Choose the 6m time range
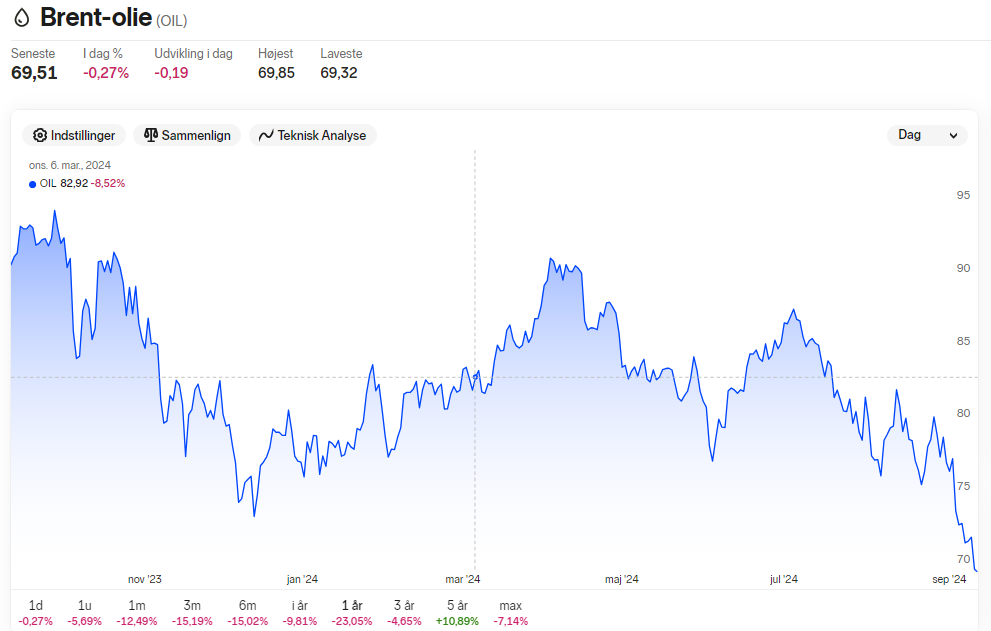Viewport: 991px width, 631px height. point(248,613)
